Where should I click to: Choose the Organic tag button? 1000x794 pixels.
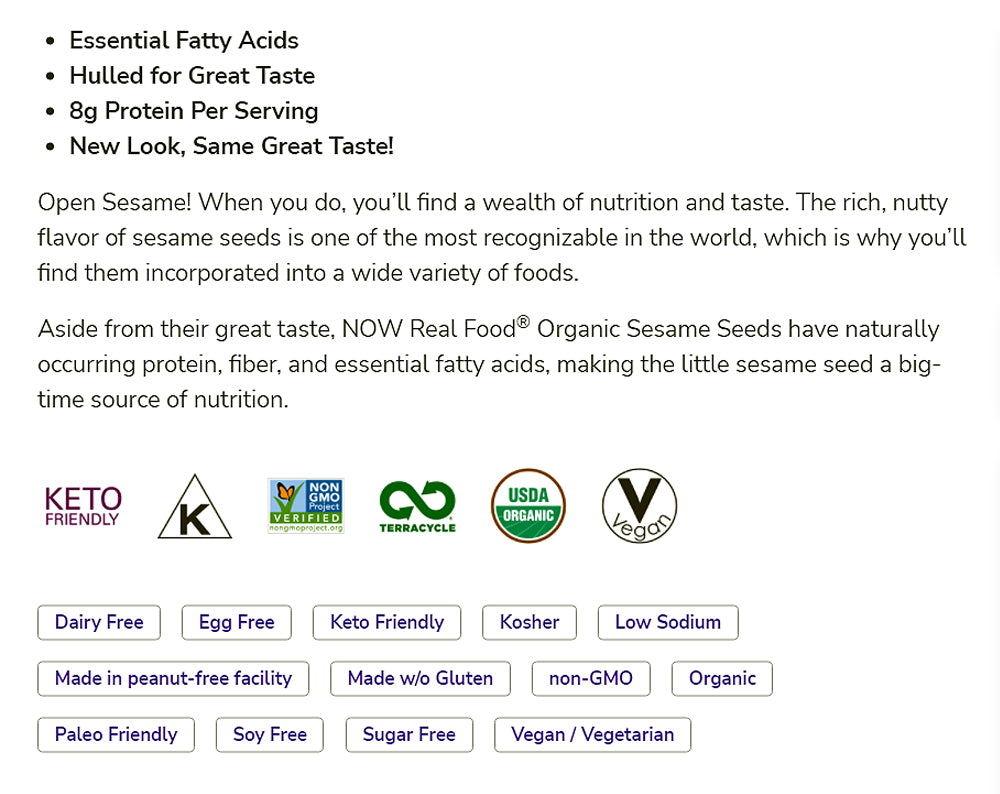tap(722, 678)
